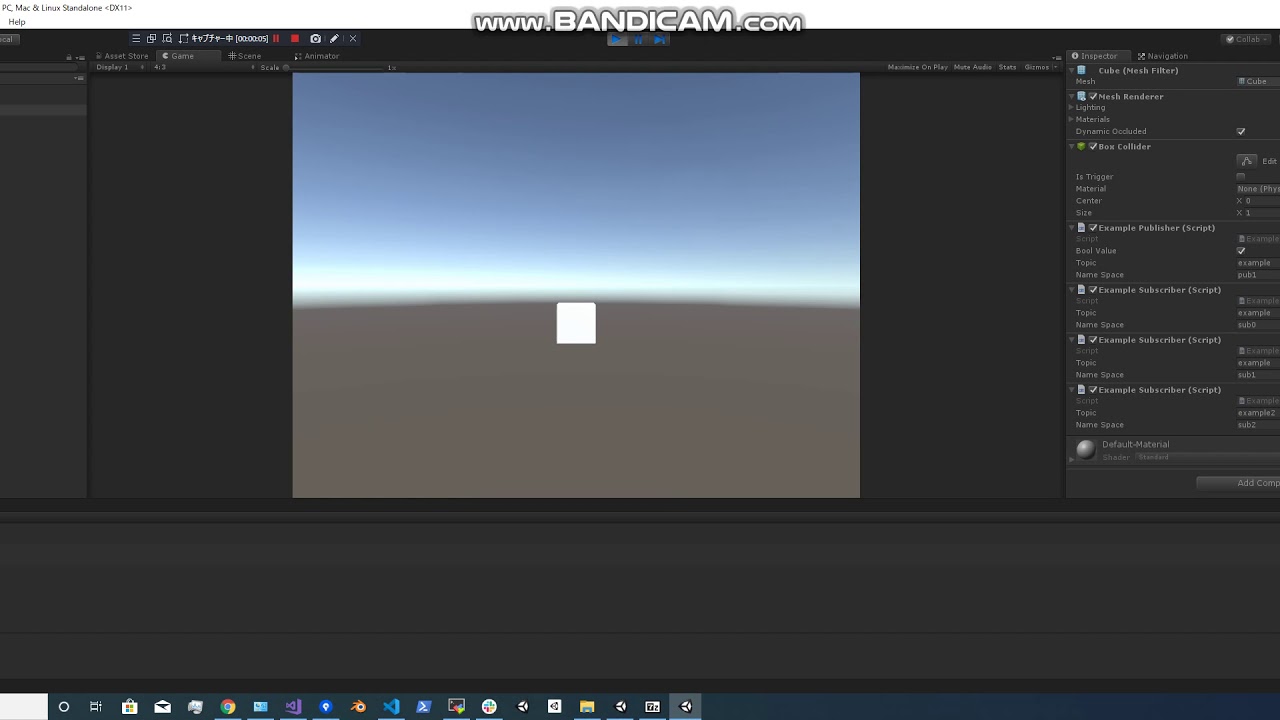Viewport: 1280px width, 720px height.
Task: Click the Example Publisher Topic field
Action: 1258,263
